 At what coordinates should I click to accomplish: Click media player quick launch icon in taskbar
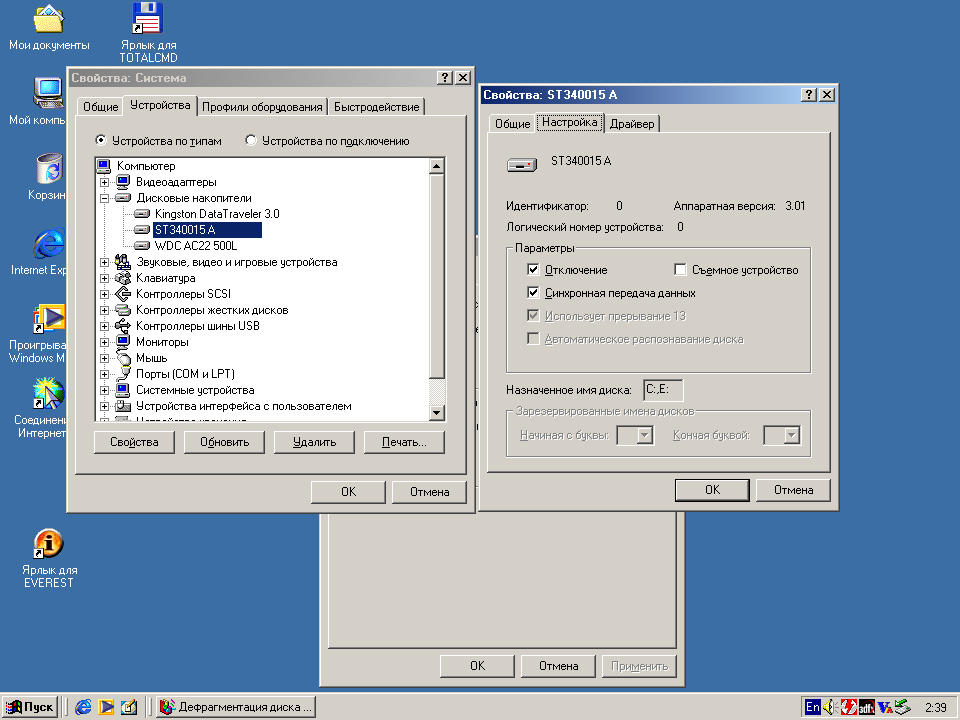(x=106, y=707)
